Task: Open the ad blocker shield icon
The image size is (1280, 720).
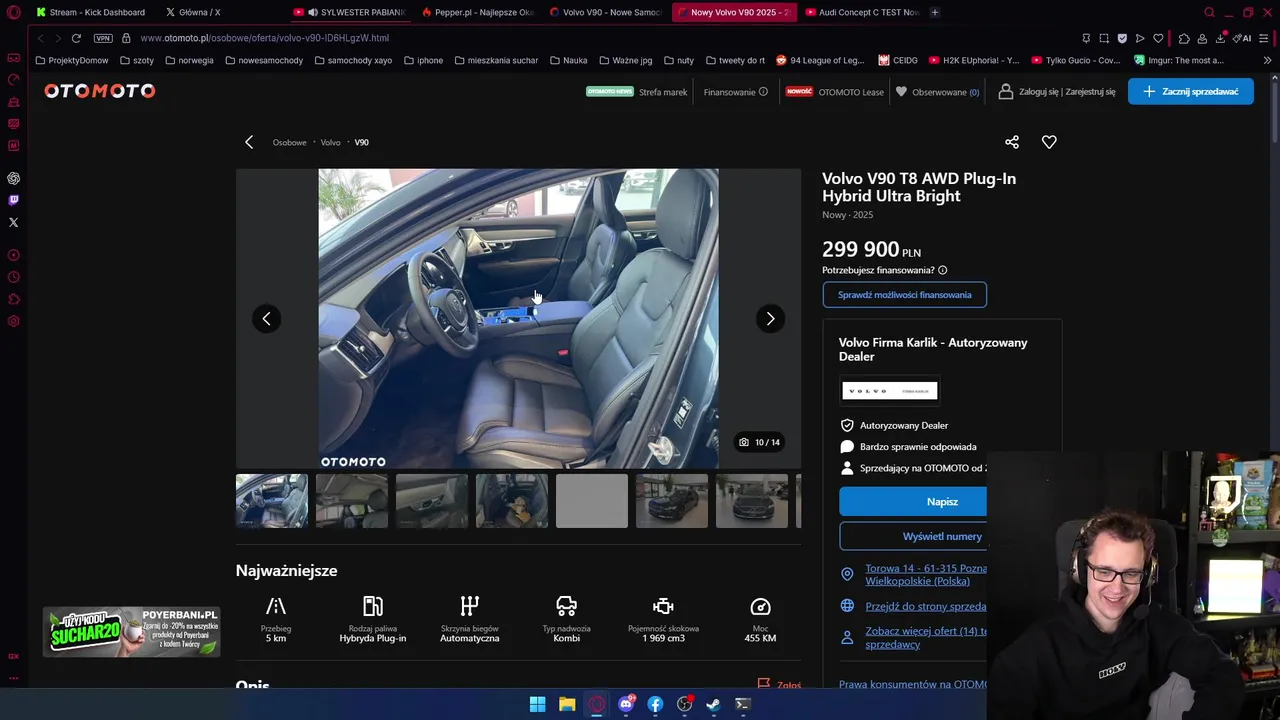Action: coord(1122,38)
